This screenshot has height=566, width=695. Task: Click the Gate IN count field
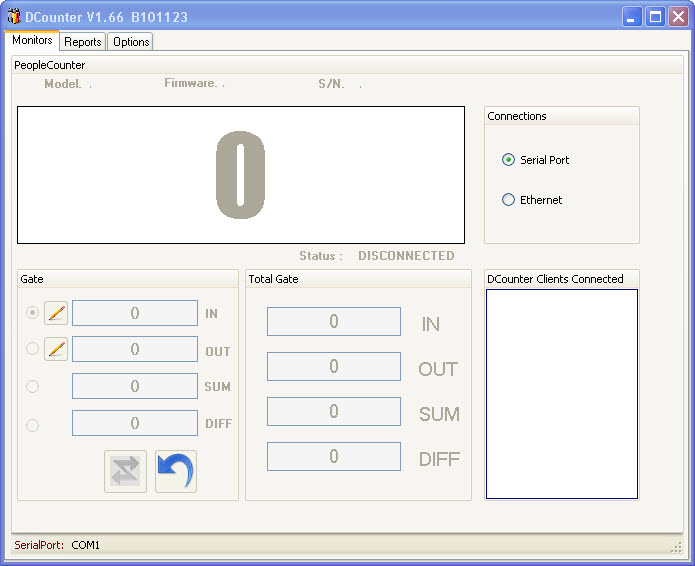[x=135, y=313]
